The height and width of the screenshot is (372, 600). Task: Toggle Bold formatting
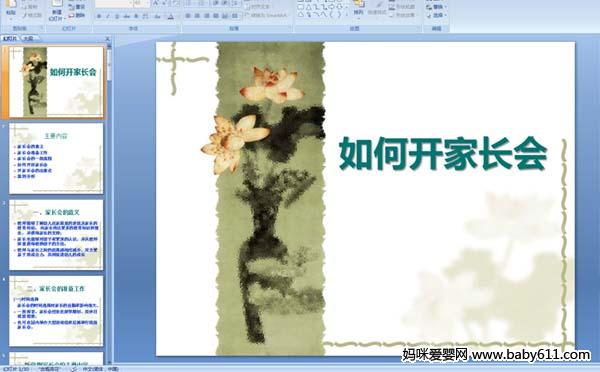pos(99,16)
